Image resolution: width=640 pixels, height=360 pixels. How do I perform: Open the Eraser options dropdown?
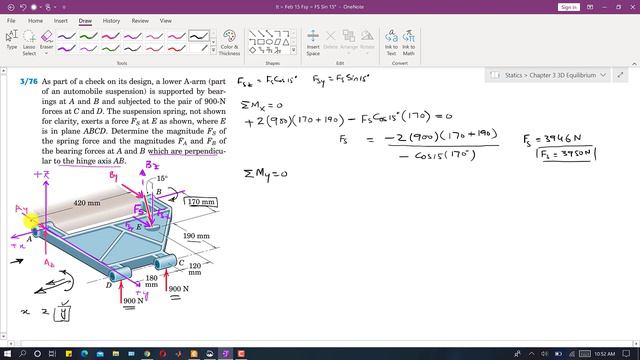coord(46,53)
